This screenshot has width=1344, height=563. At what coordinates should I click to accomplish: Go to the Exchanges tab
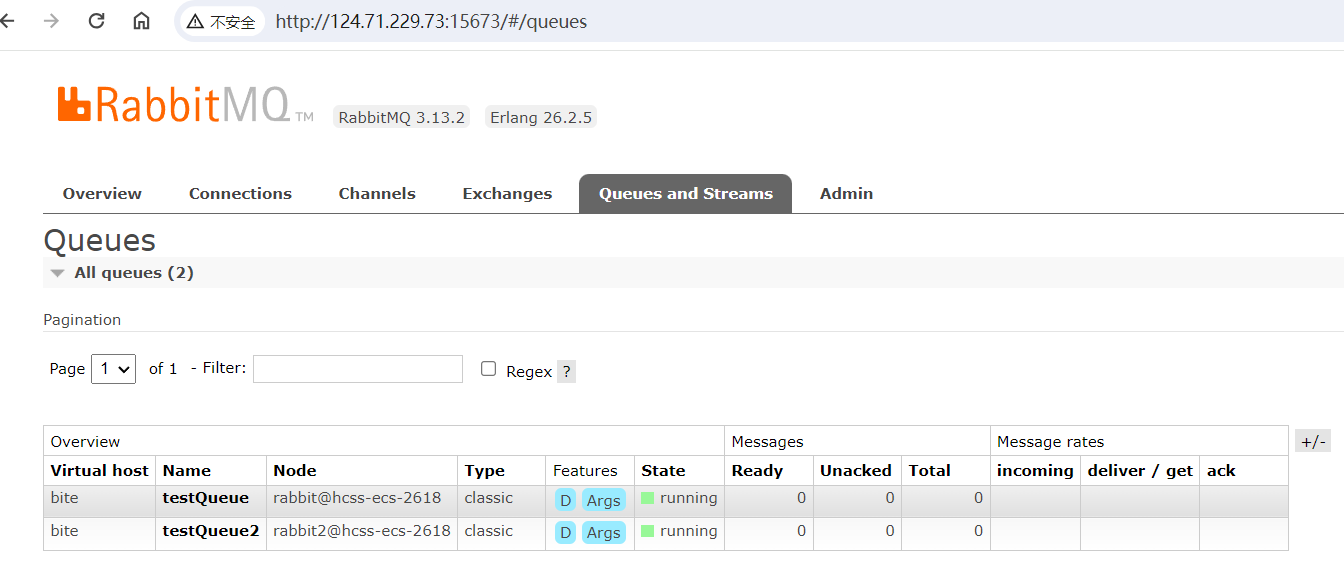(507, 194)
